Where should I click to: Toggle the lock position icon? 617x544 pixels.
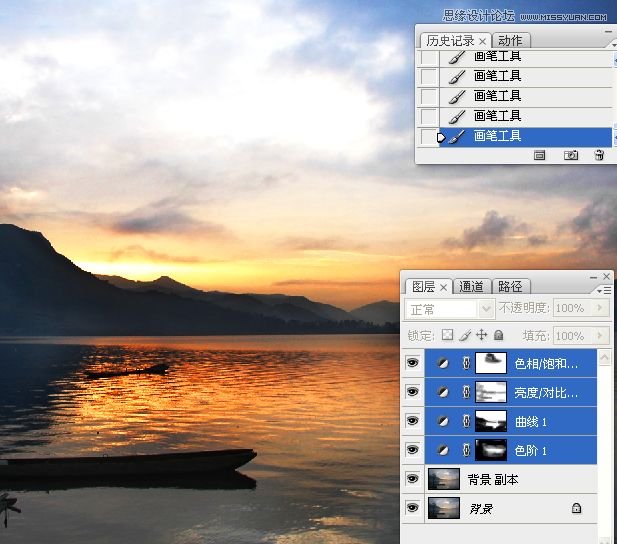tap(482, 335)
